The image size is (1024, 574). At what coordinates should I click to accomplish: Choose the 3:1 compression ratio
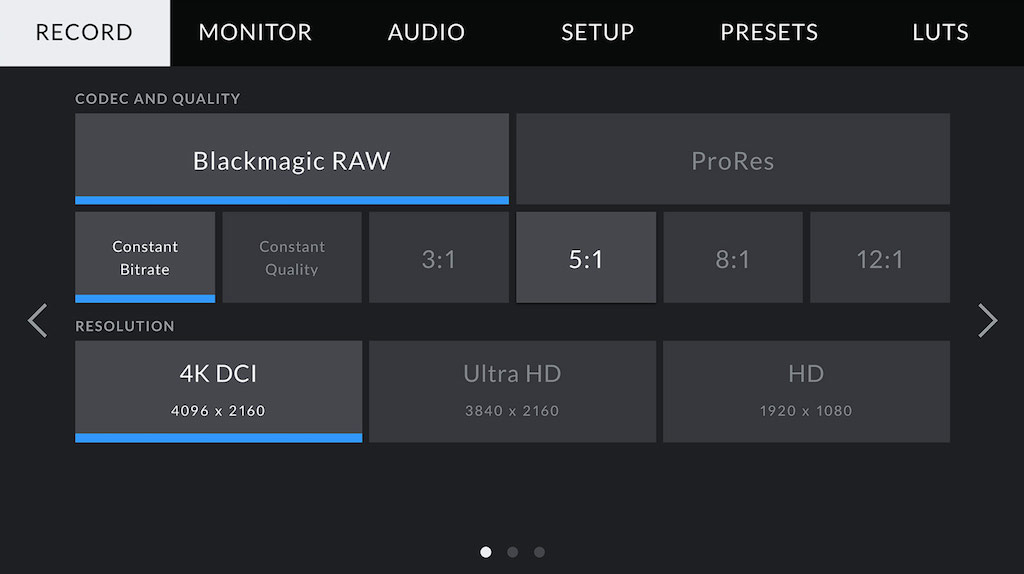[x=439, y=257]
